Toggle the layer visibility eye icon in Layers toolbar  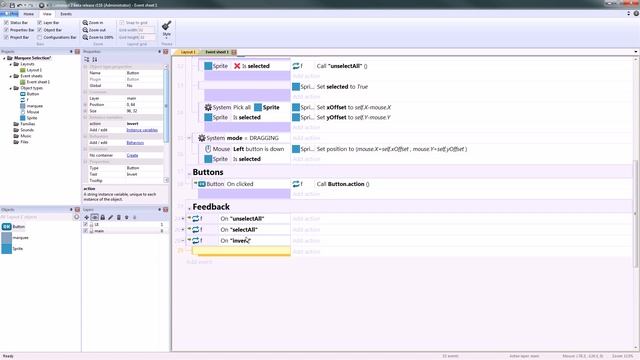(x=95, y=218)
